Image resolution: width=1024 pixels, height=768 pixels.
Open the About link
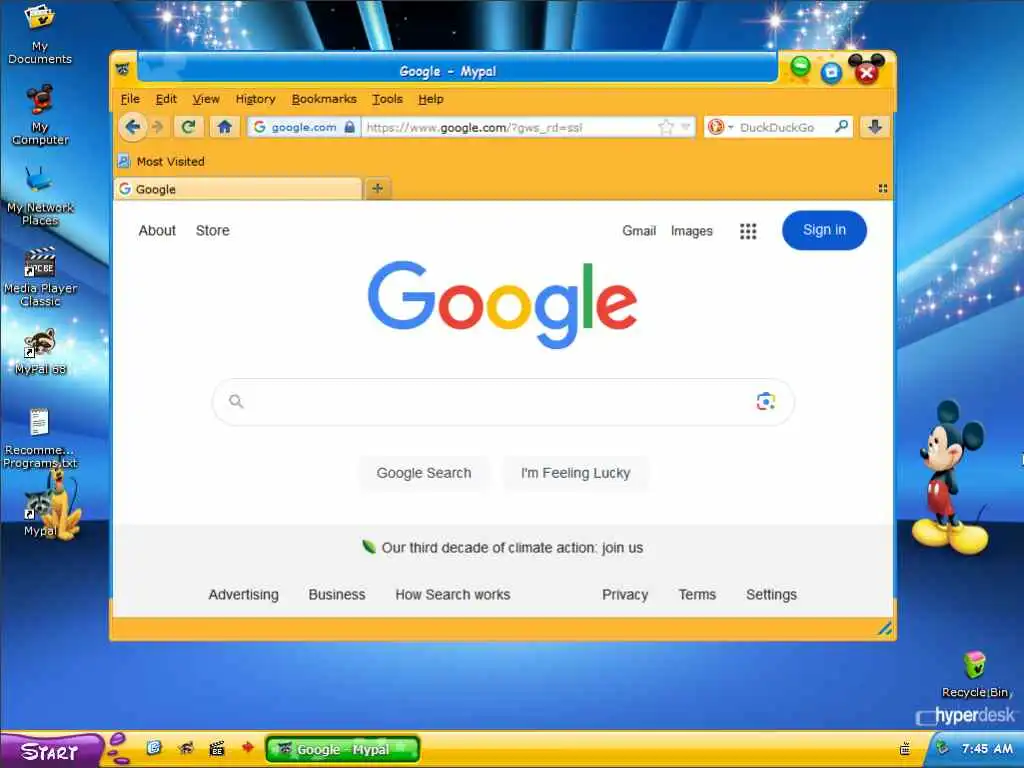[157, 231]
